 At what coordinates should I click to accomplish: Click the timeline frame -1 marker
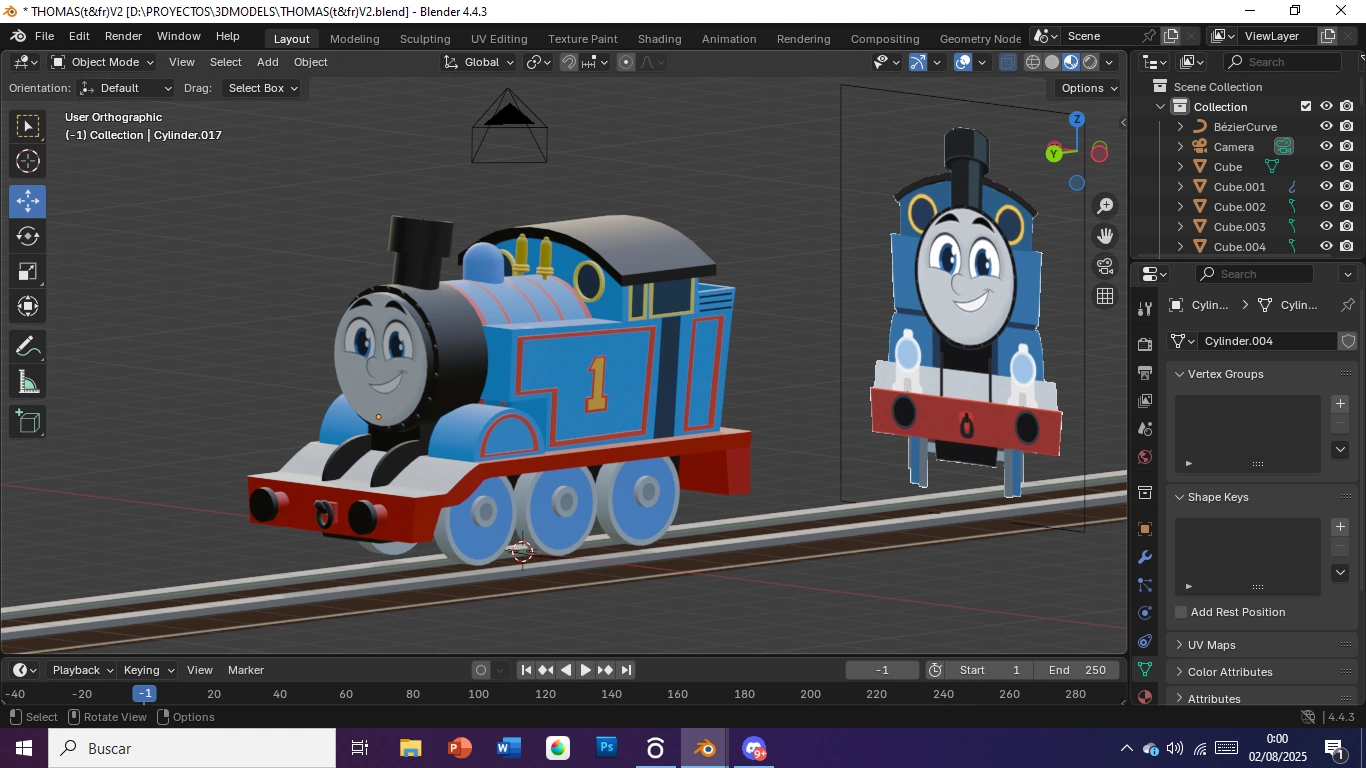(x=145, y=694)
